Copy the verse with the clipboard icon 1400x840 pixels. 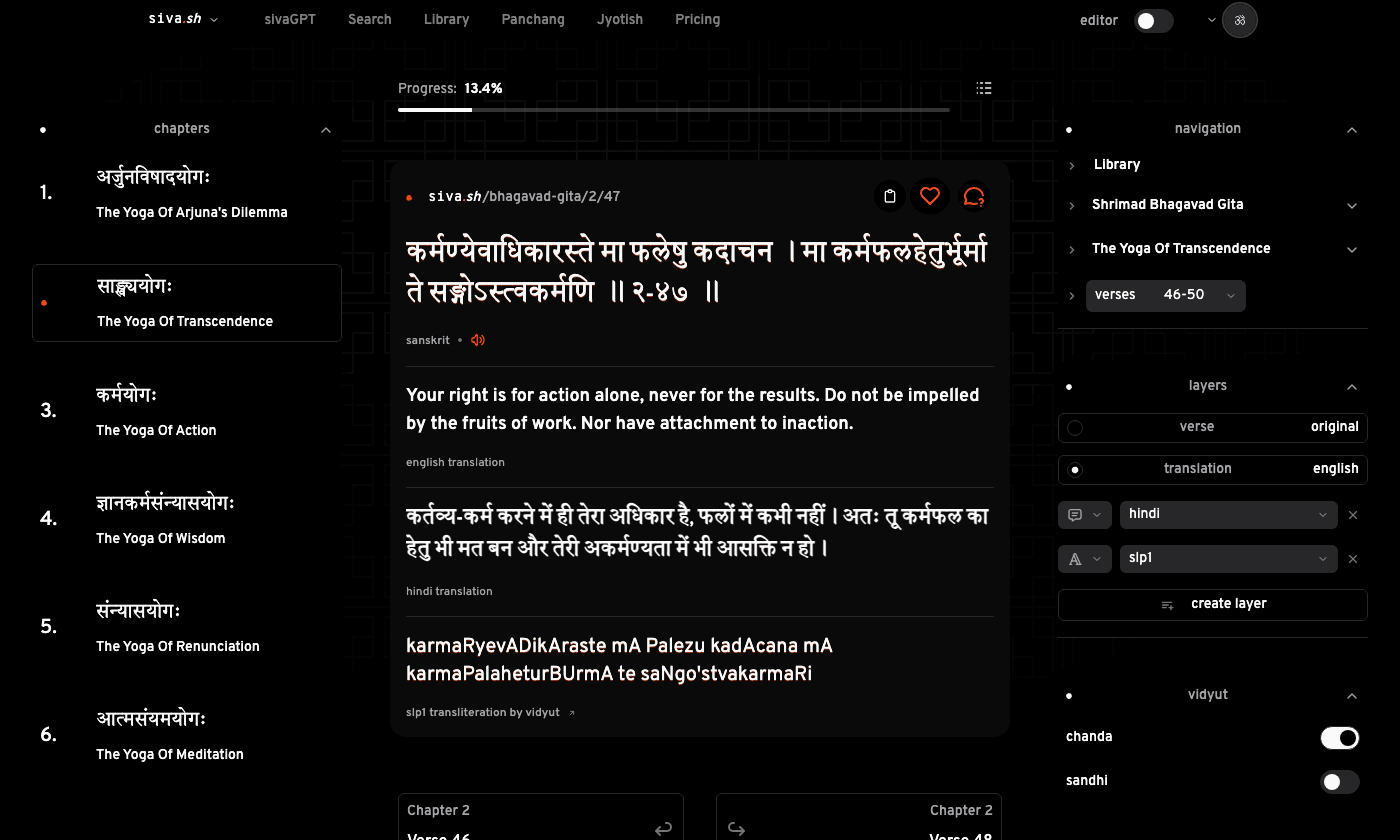(890, 196)
